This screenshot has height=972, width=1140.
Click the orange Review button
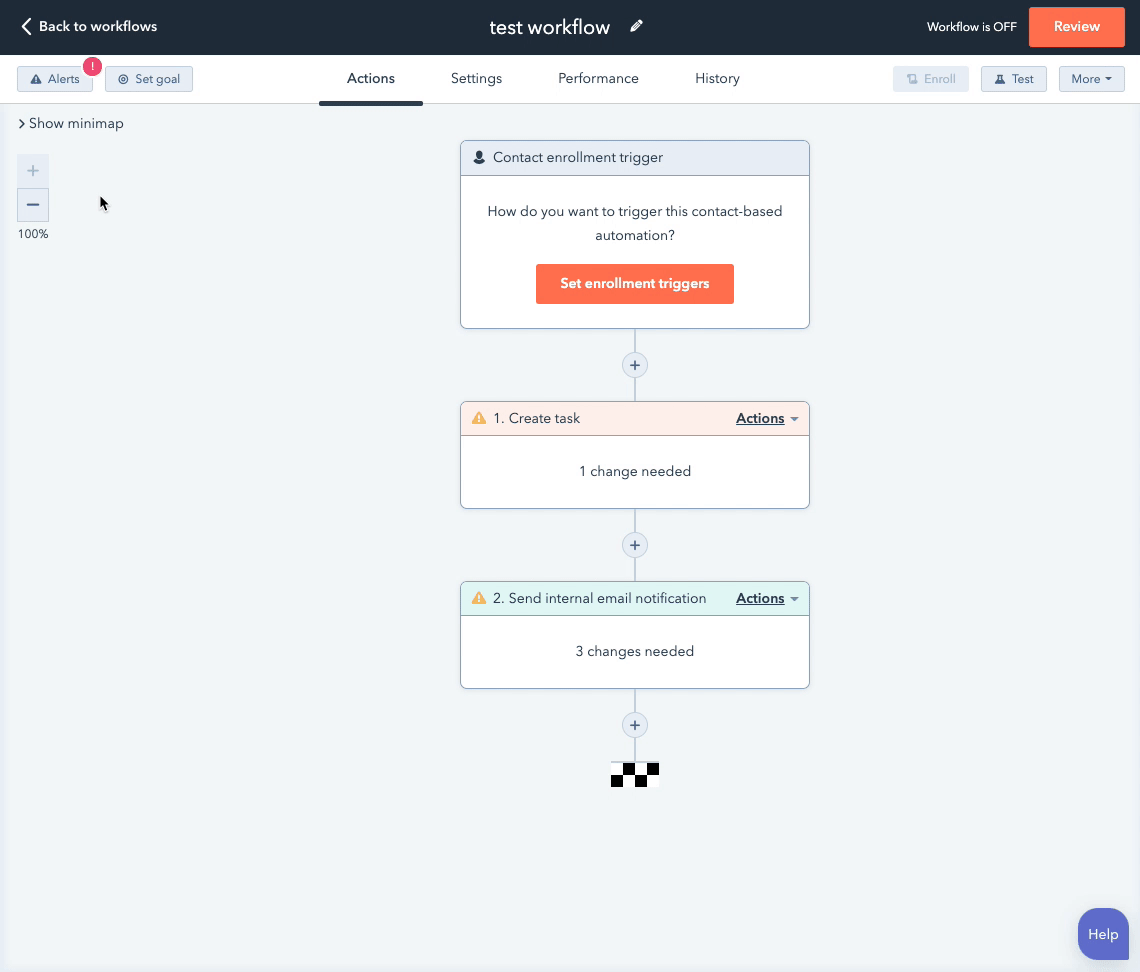point(1076,27)
